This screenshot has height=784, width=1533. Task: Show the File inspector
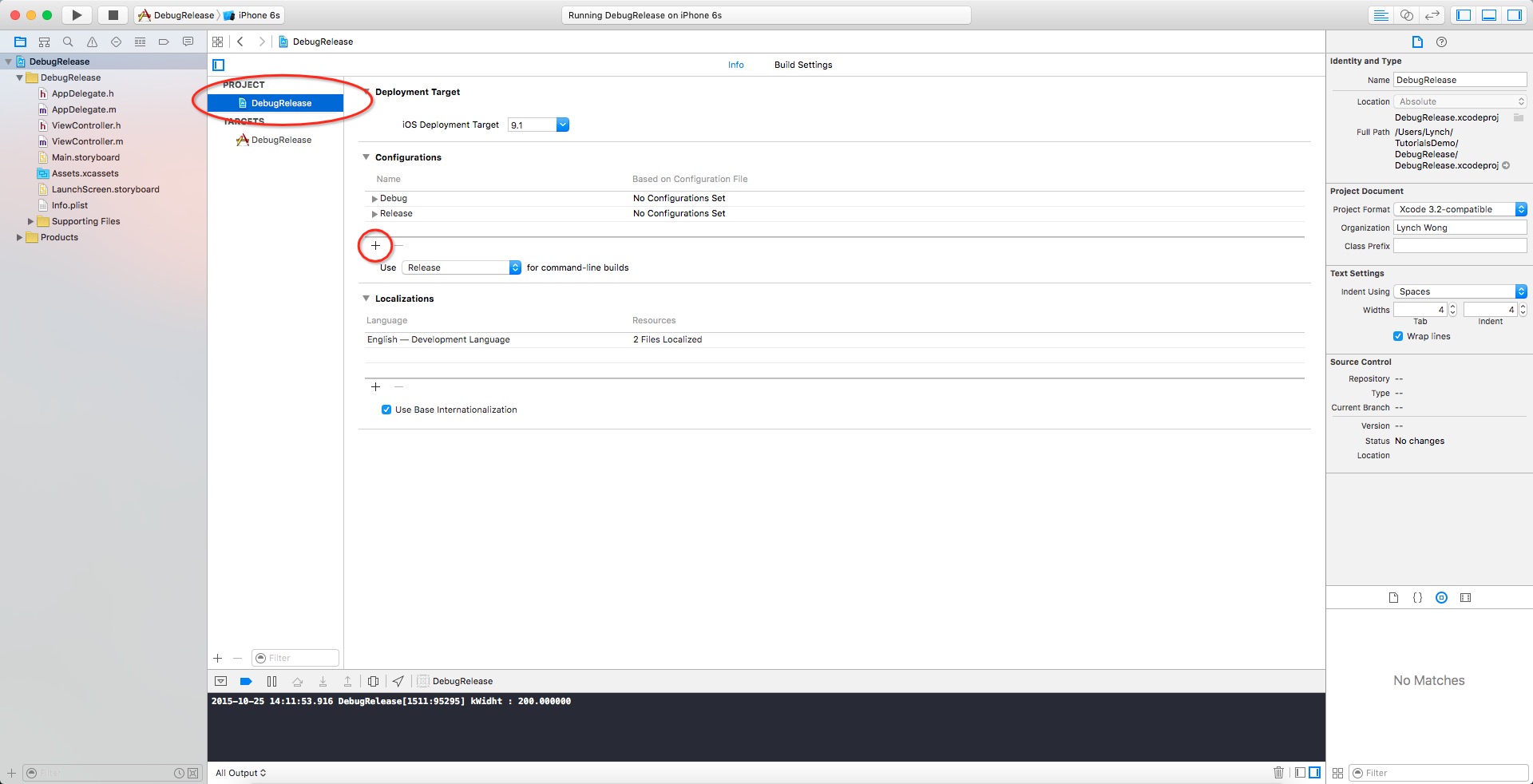(1417, 42)
